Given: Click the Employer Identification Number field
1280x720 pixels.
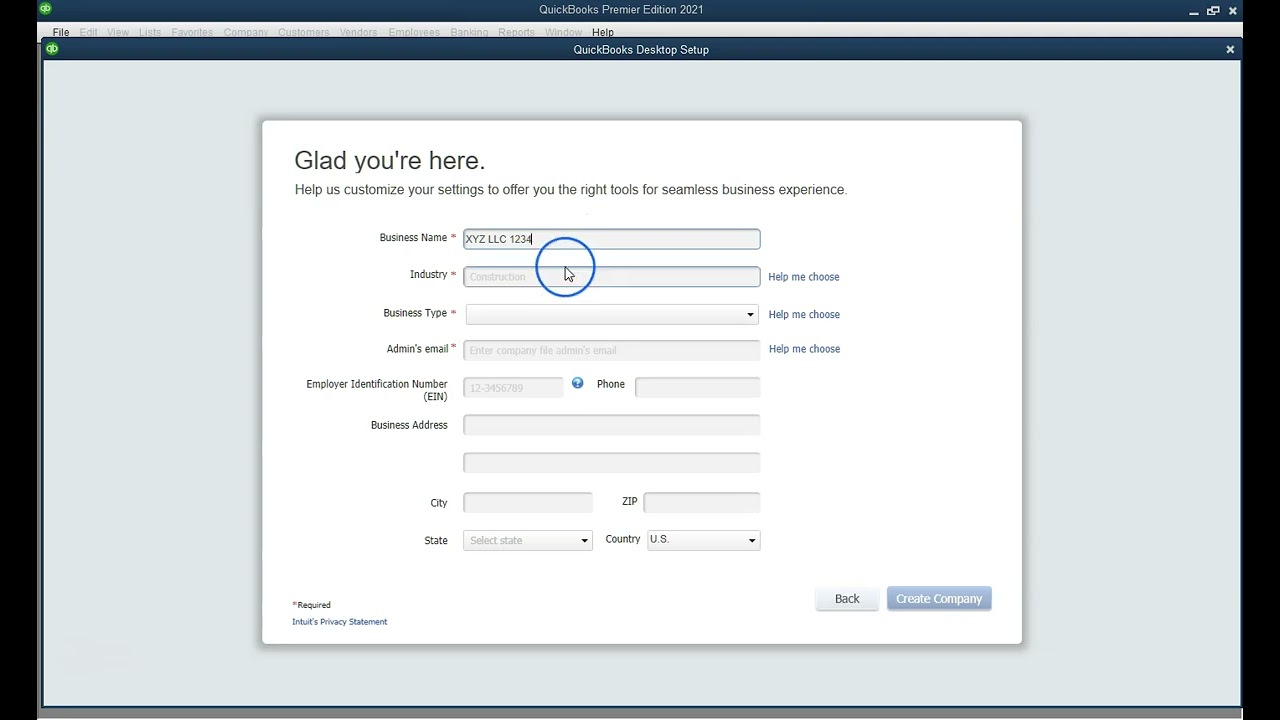Looking at the screenshot, I should click(x=513, y=387).
